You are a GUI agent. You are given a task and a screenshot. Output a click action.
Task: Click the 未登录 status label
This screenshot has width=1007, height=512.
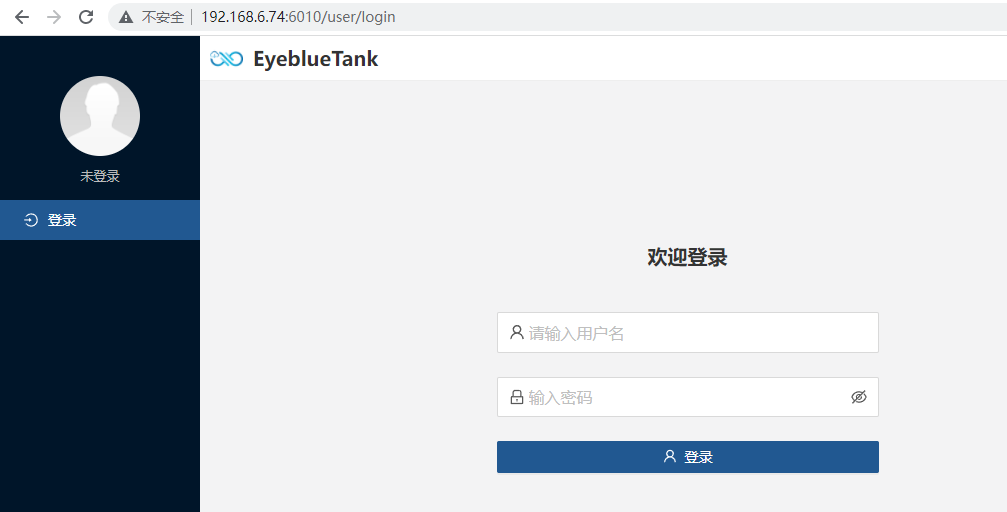click(100, 176)
